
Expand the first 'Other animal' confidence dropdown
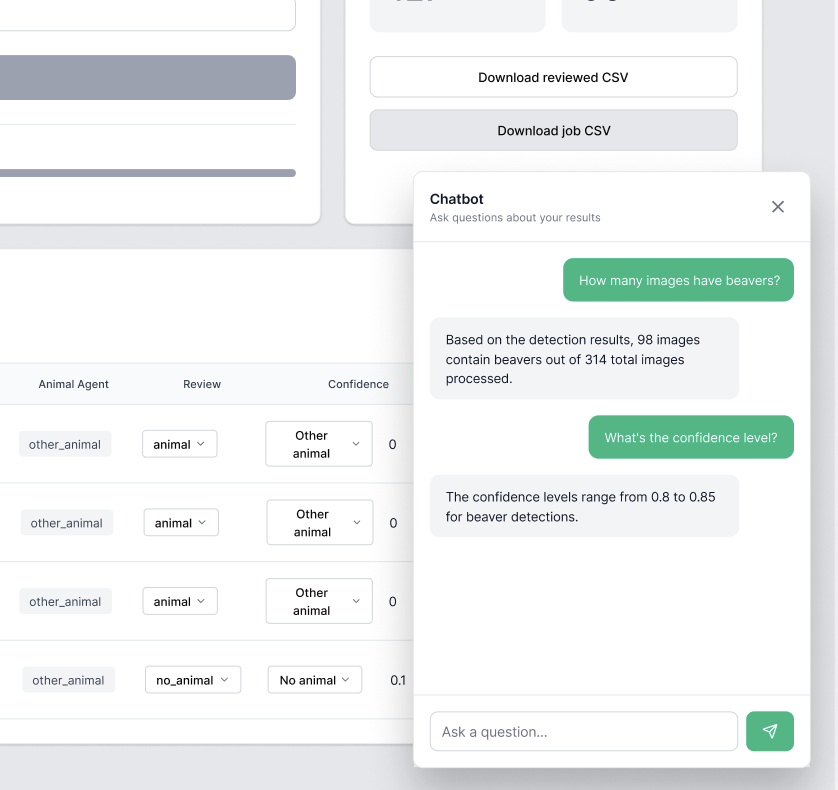(318, 444)
